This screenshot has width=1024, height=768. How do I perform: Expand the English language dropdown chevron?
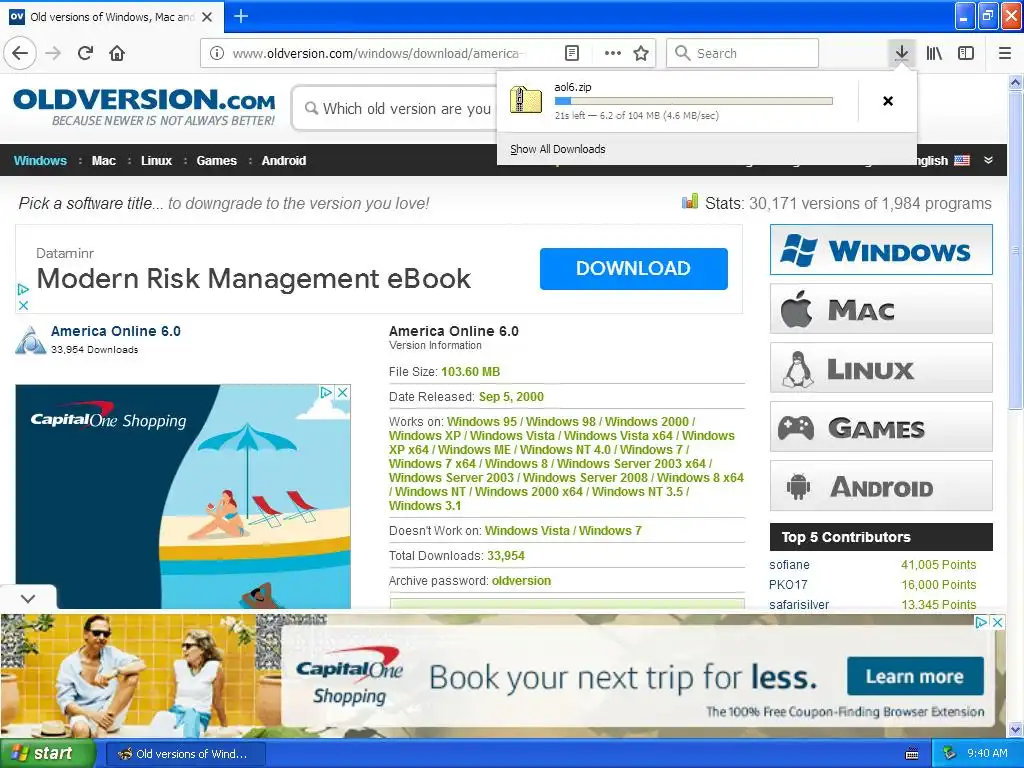tap(988, 160)
